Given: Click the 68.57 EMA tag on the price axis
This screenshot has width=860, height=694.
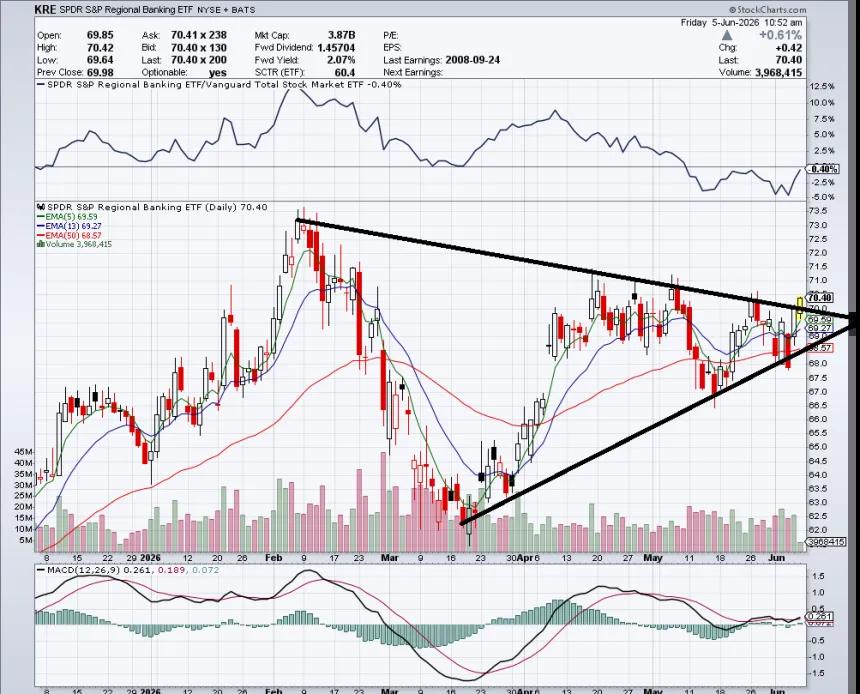Looking at the screenshot, I should click(x=820, y=348).
